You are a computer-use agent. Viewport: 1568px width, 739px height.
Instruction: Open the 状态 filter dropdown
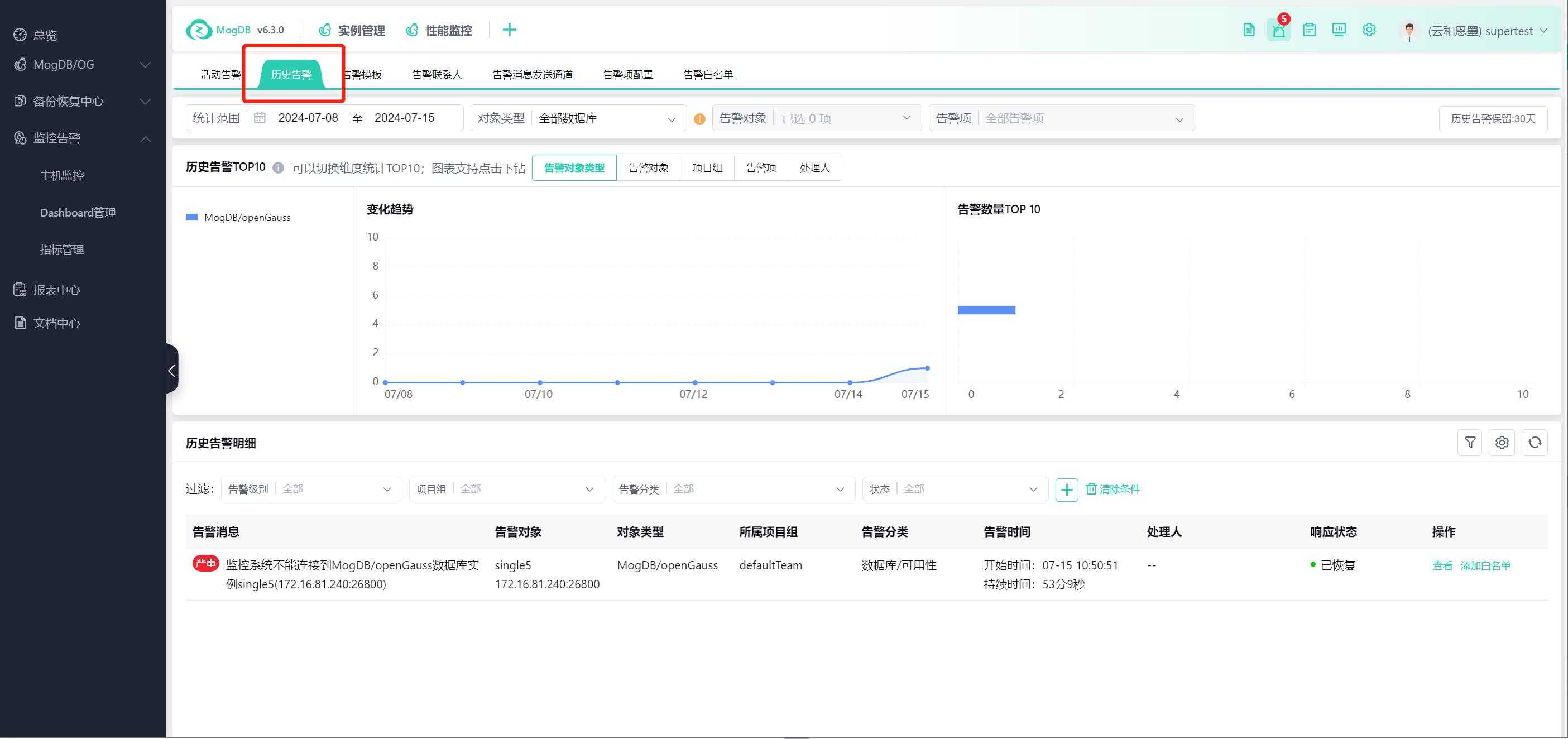(x=955, y=489)
